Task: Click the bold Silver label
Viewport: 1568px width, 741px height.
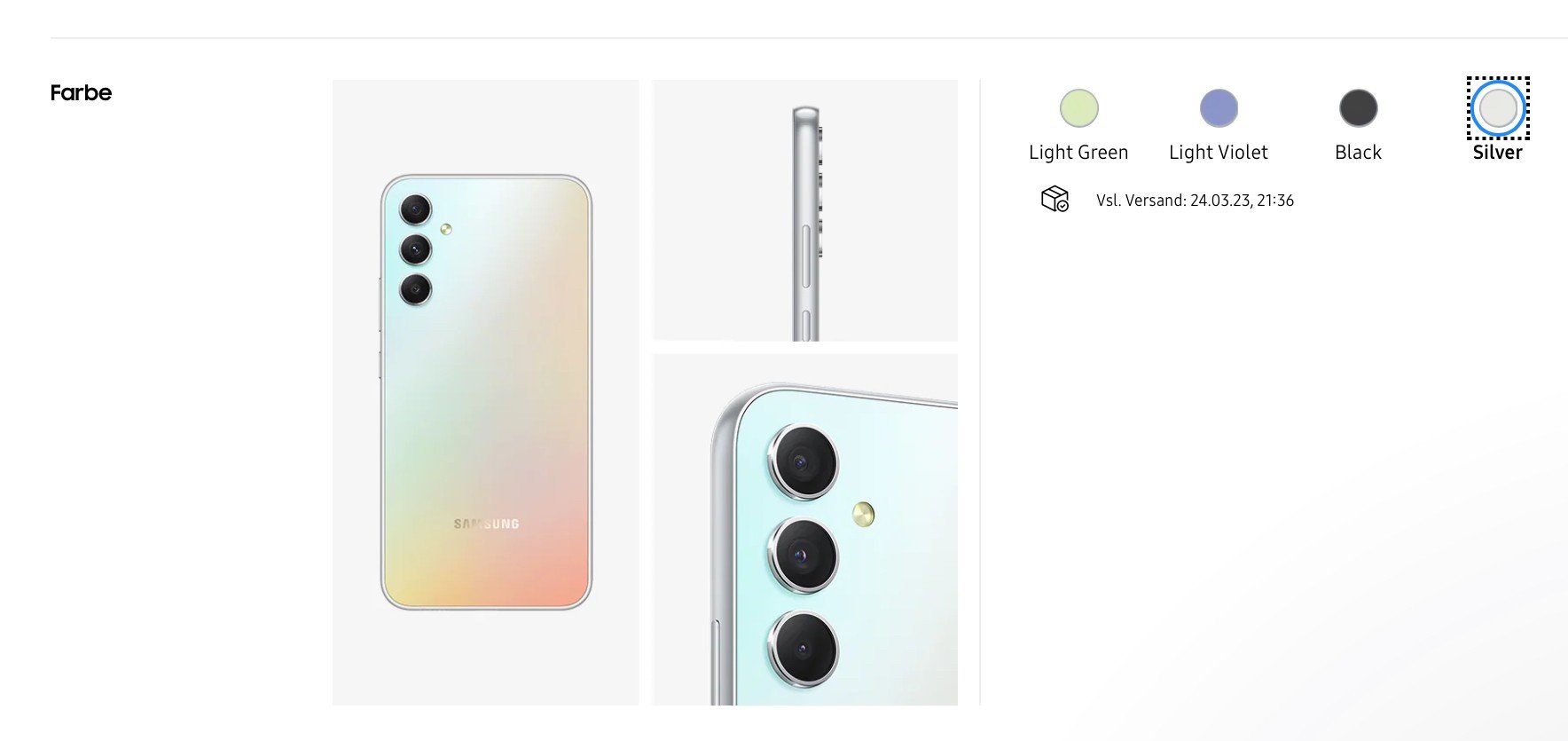Action: 1498,153
